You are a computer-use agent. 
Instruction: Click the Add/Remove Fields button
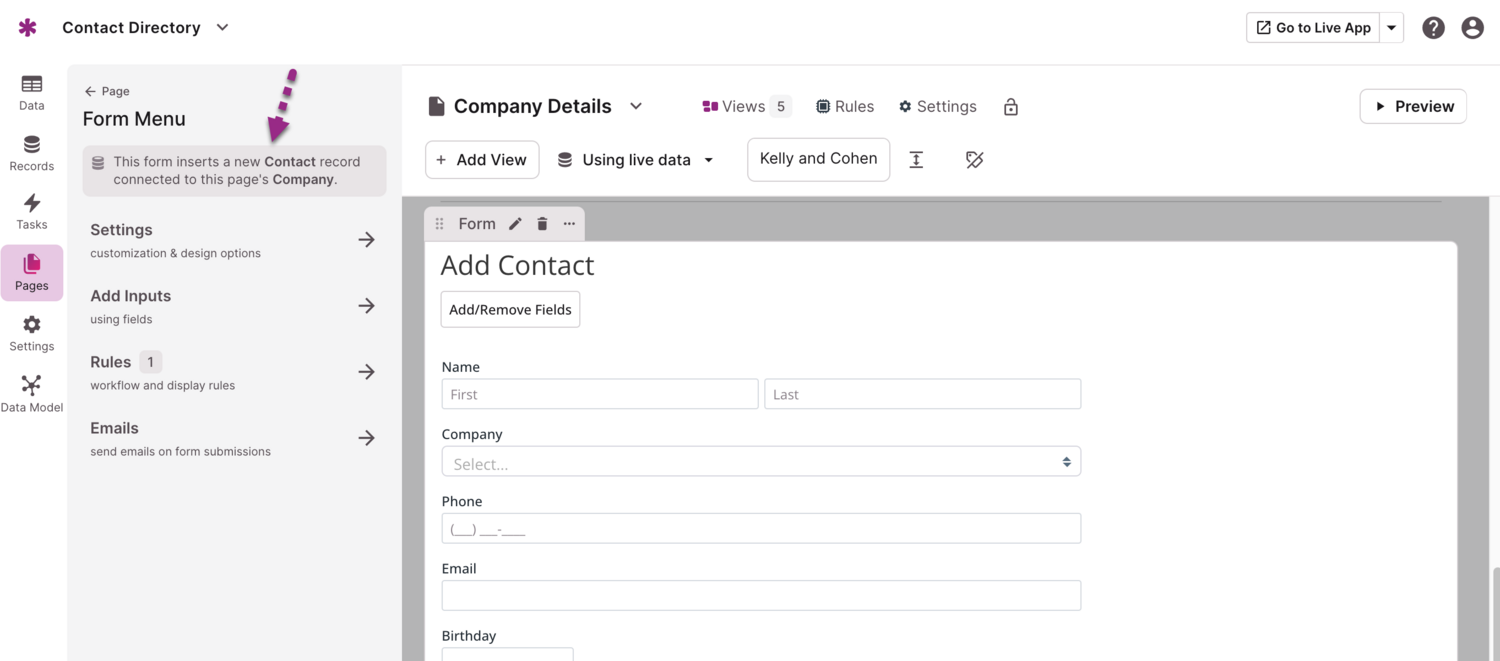[x=510, y=310]
